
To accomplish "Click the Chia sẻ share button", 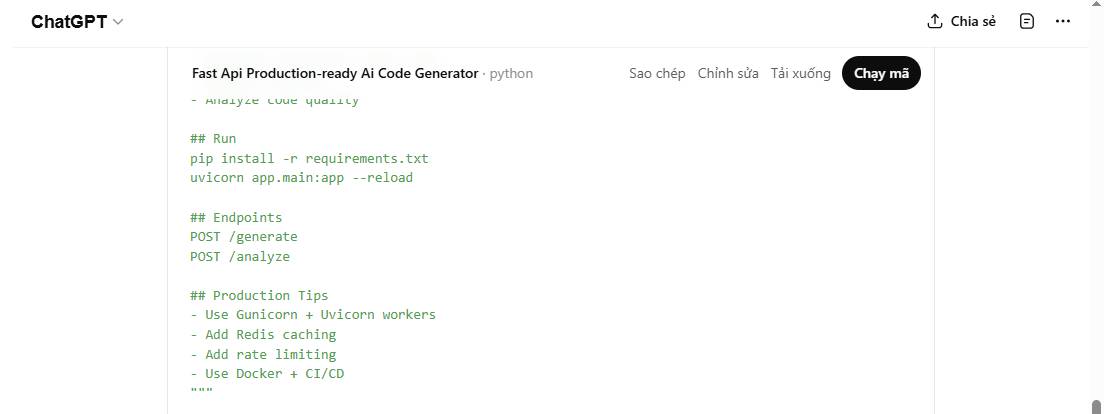I will pos(961,21).
